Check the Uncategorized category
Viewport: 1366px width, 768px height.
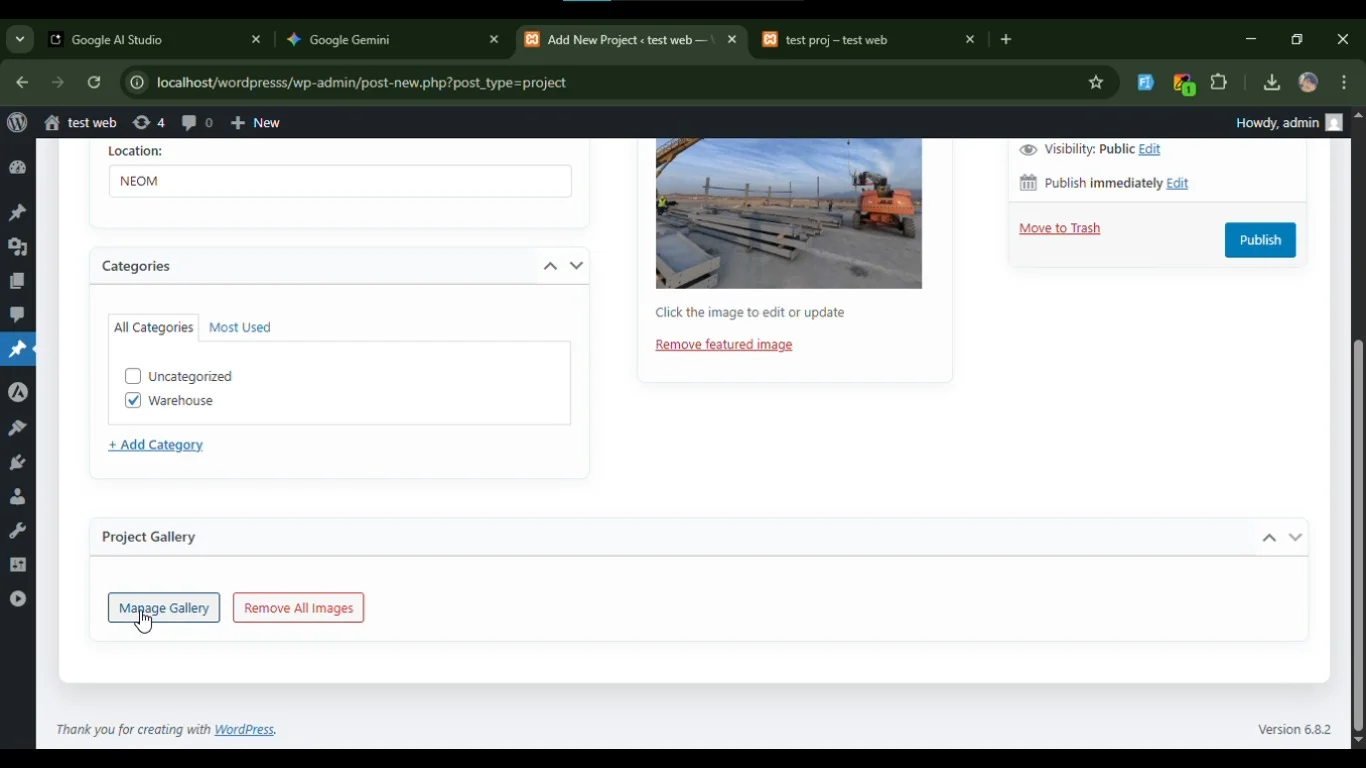click(133, 376)
